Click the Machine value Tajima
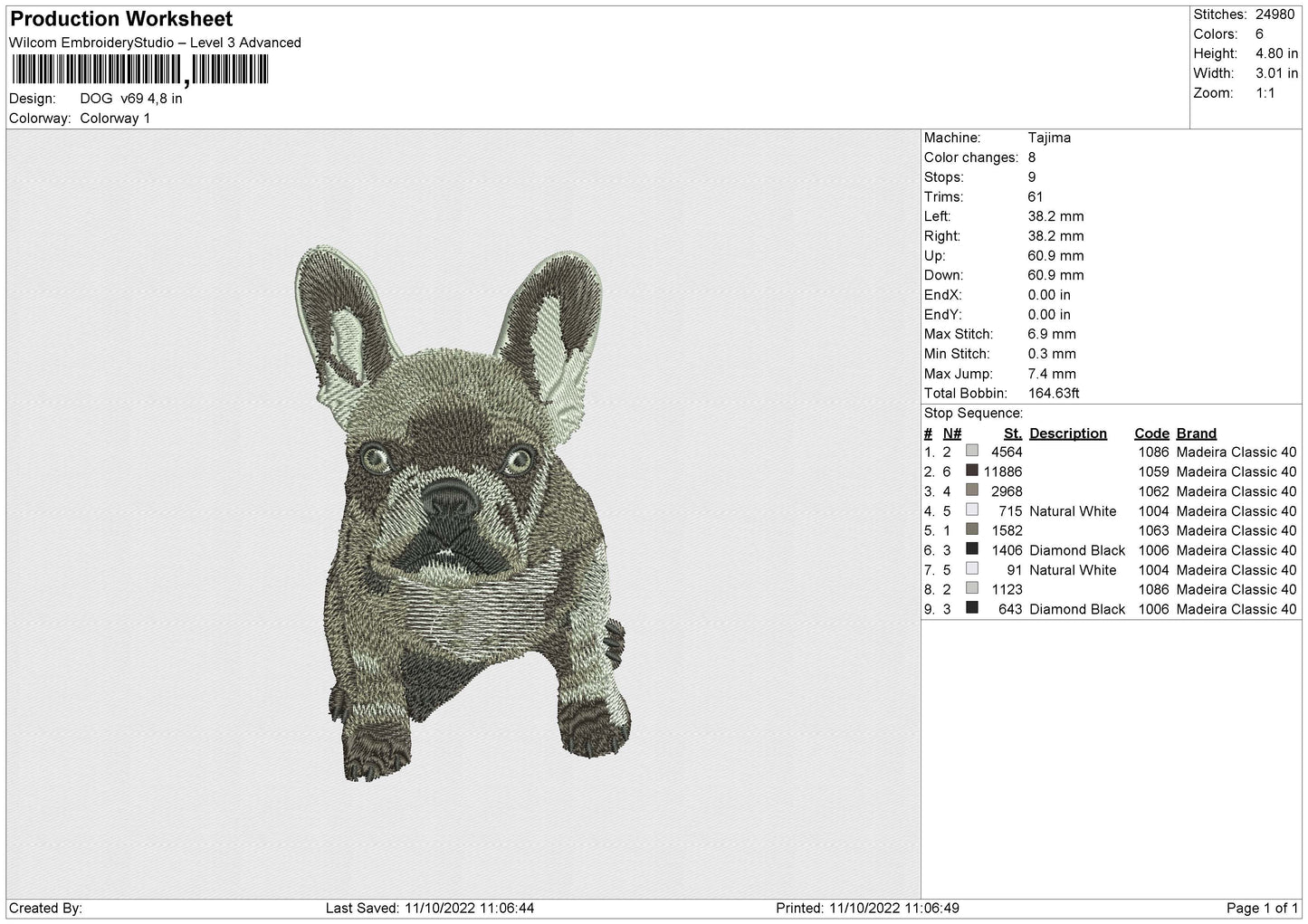Viewport: 1308px width, 924px height. 1049,138
